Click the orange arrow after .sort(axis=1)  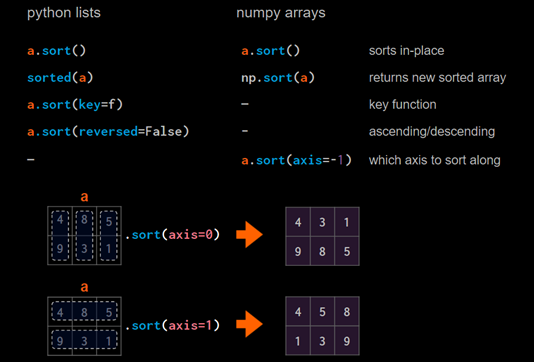[x=249, y=325]
